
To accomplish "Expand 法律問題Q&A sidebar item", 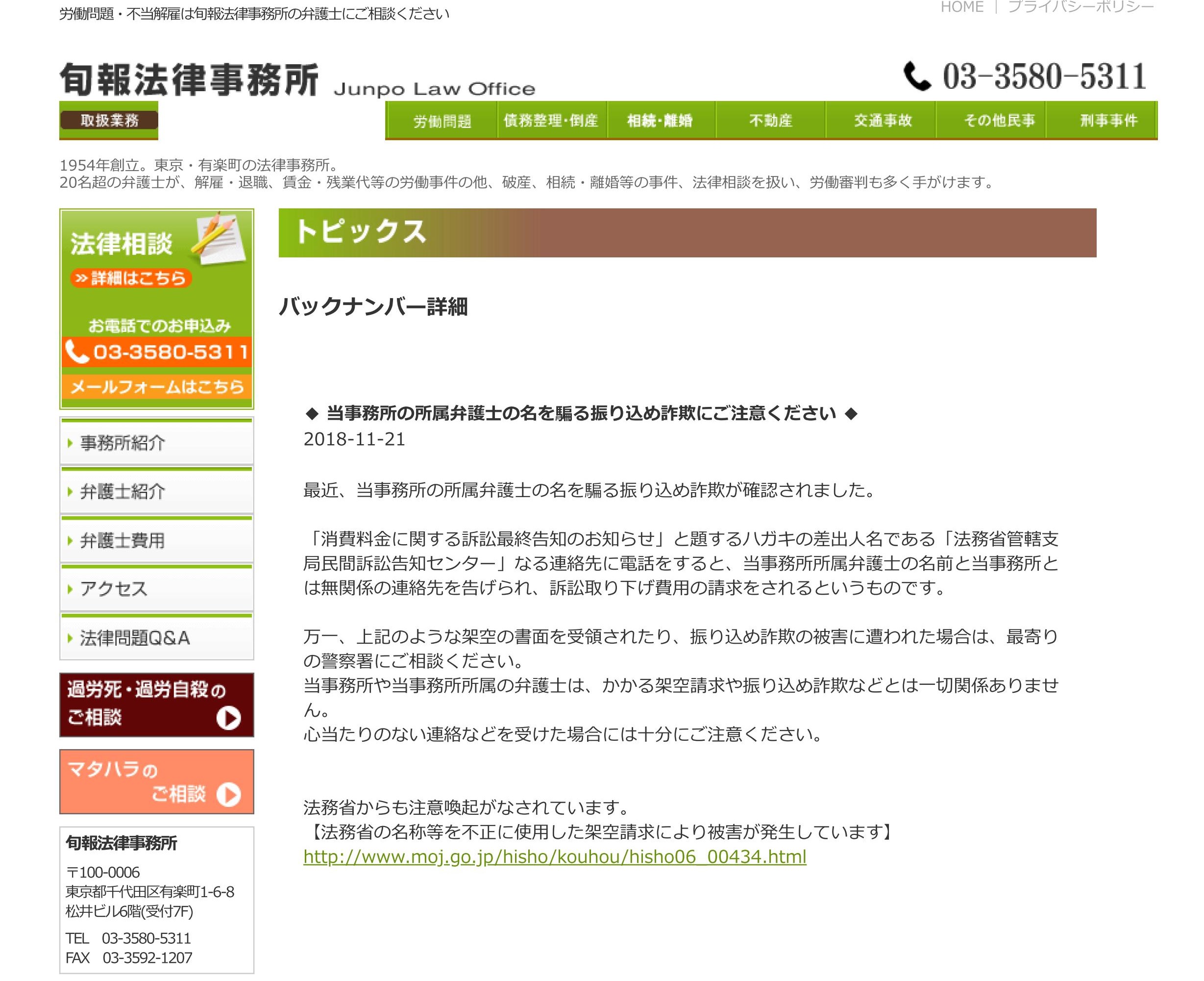I will (x=134, y=637).
